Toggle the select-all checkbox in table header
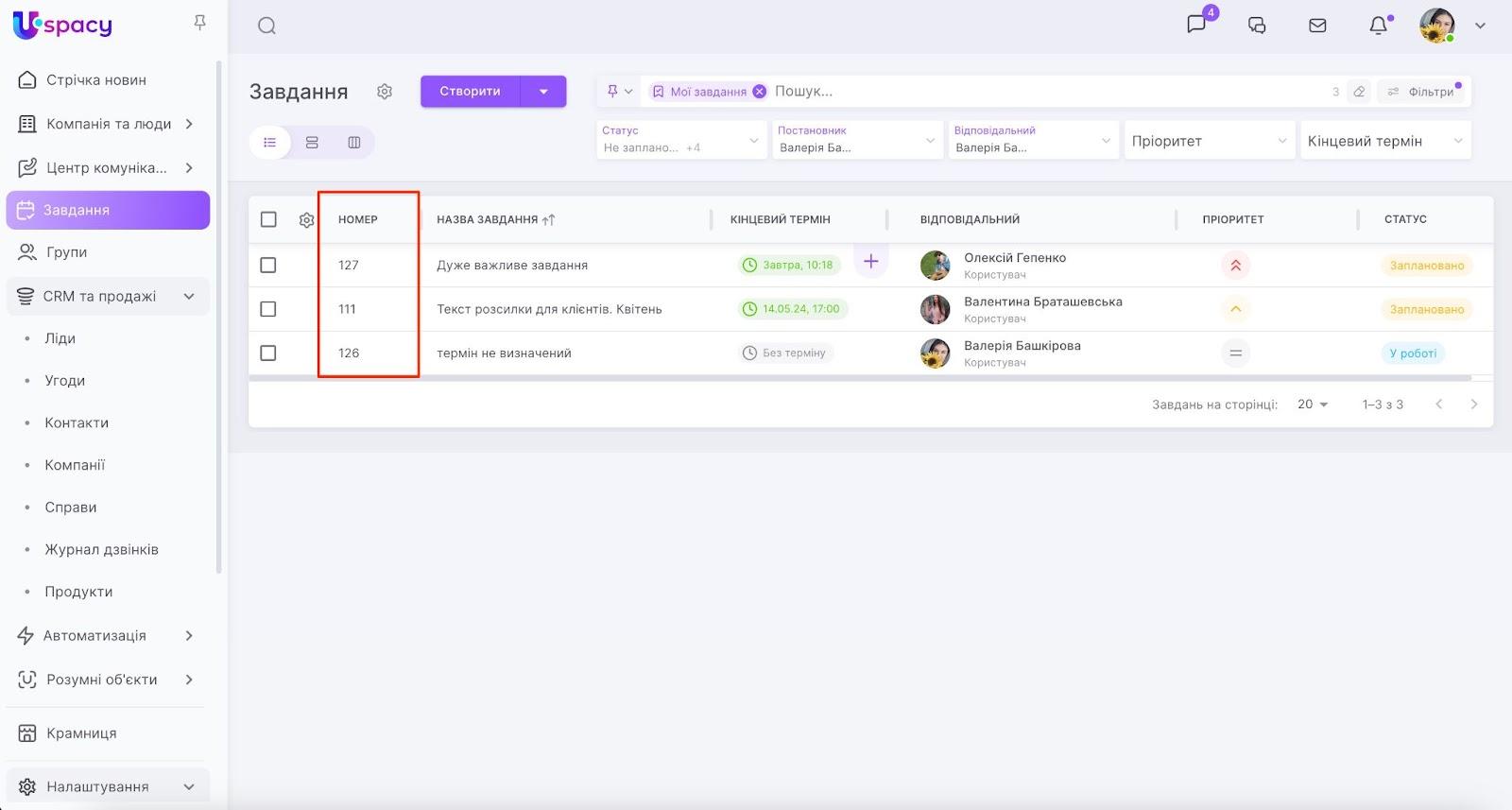The image size is (1512, 810). (268, 219)
